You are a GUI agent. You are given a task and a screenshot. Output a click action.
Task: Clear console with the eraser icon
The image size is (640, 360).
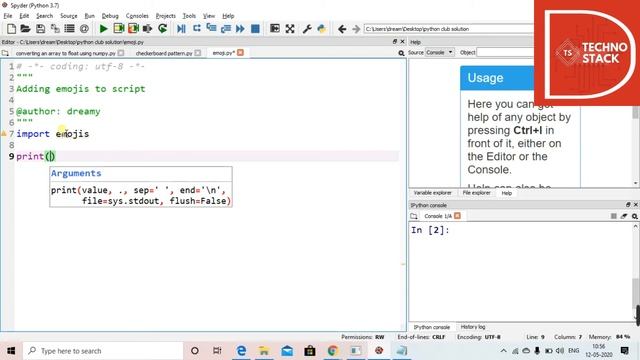624,216
